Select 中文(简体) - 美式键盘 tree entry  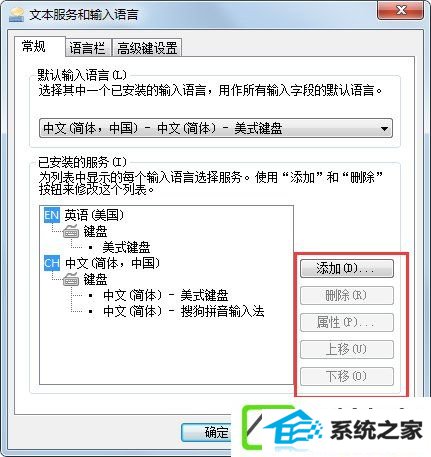tap(166, 295)
